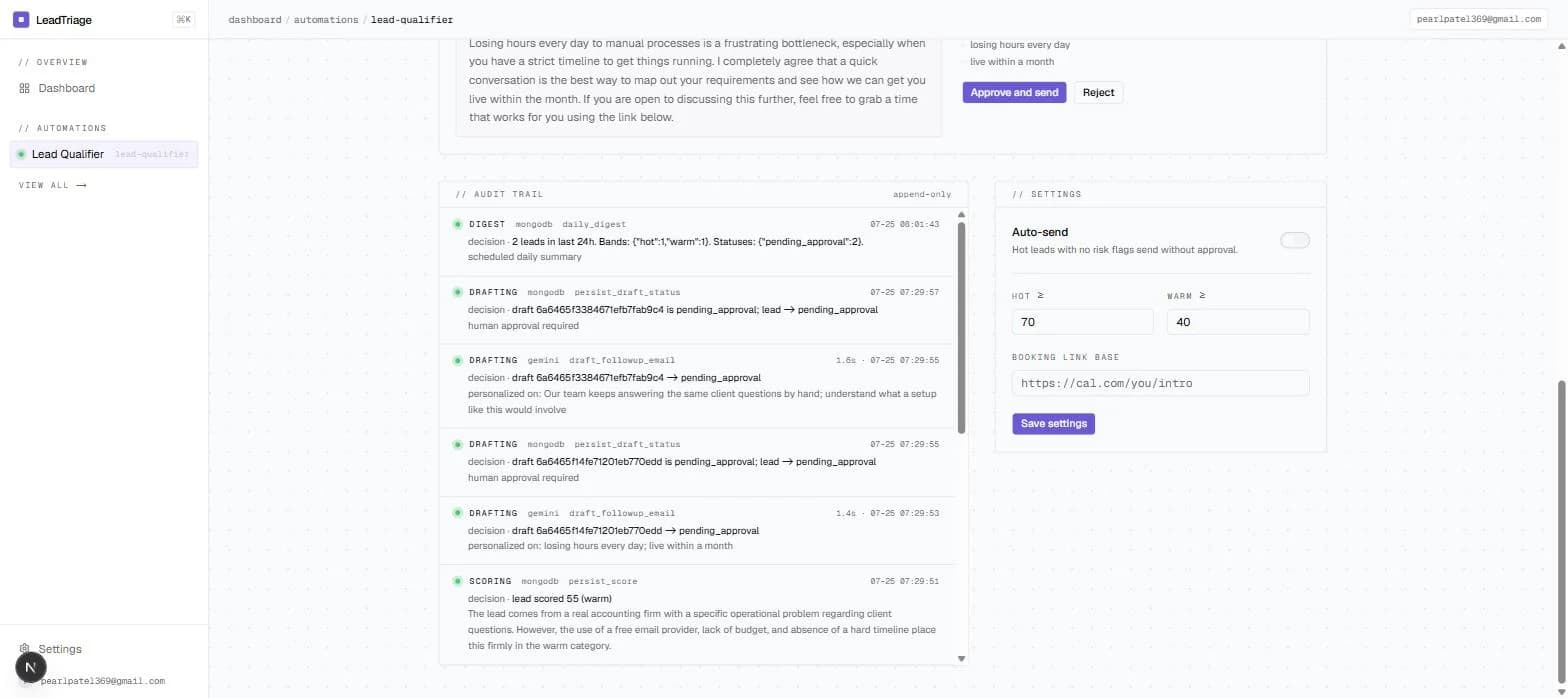
Task: Click the audit trail scroll-up arrow
Action: click(x=962, y=214)
